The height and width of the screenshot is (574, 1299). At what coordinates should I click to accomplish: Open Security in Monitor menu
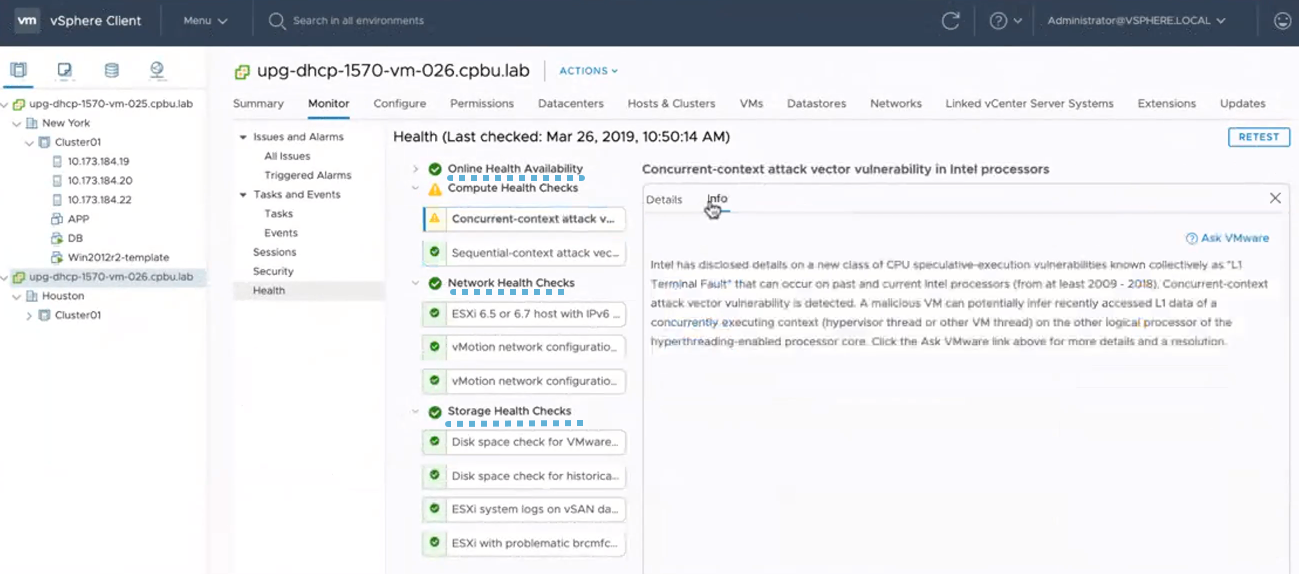point(273,271)
